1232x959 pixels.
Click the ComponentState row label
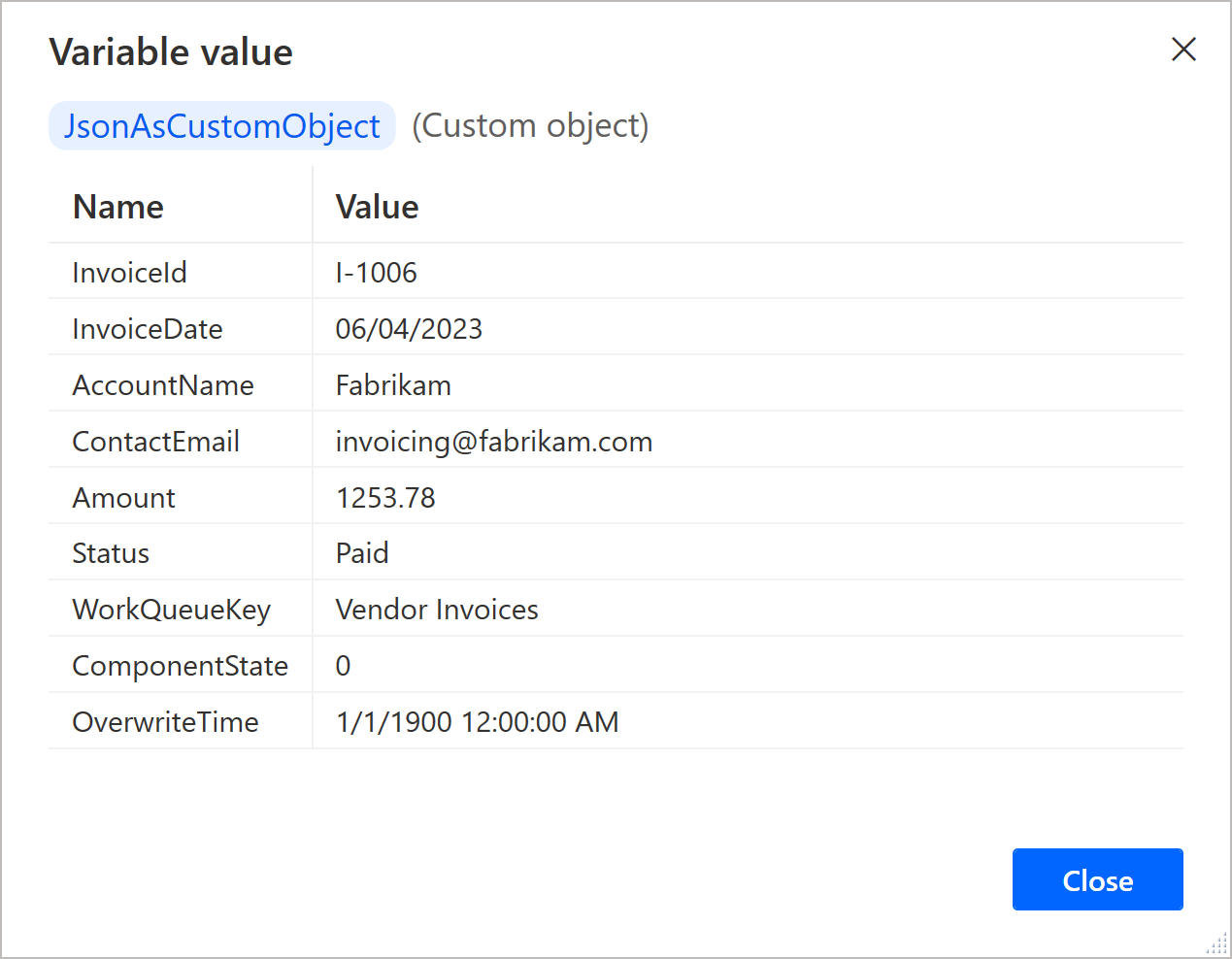(x=181, y=666)
